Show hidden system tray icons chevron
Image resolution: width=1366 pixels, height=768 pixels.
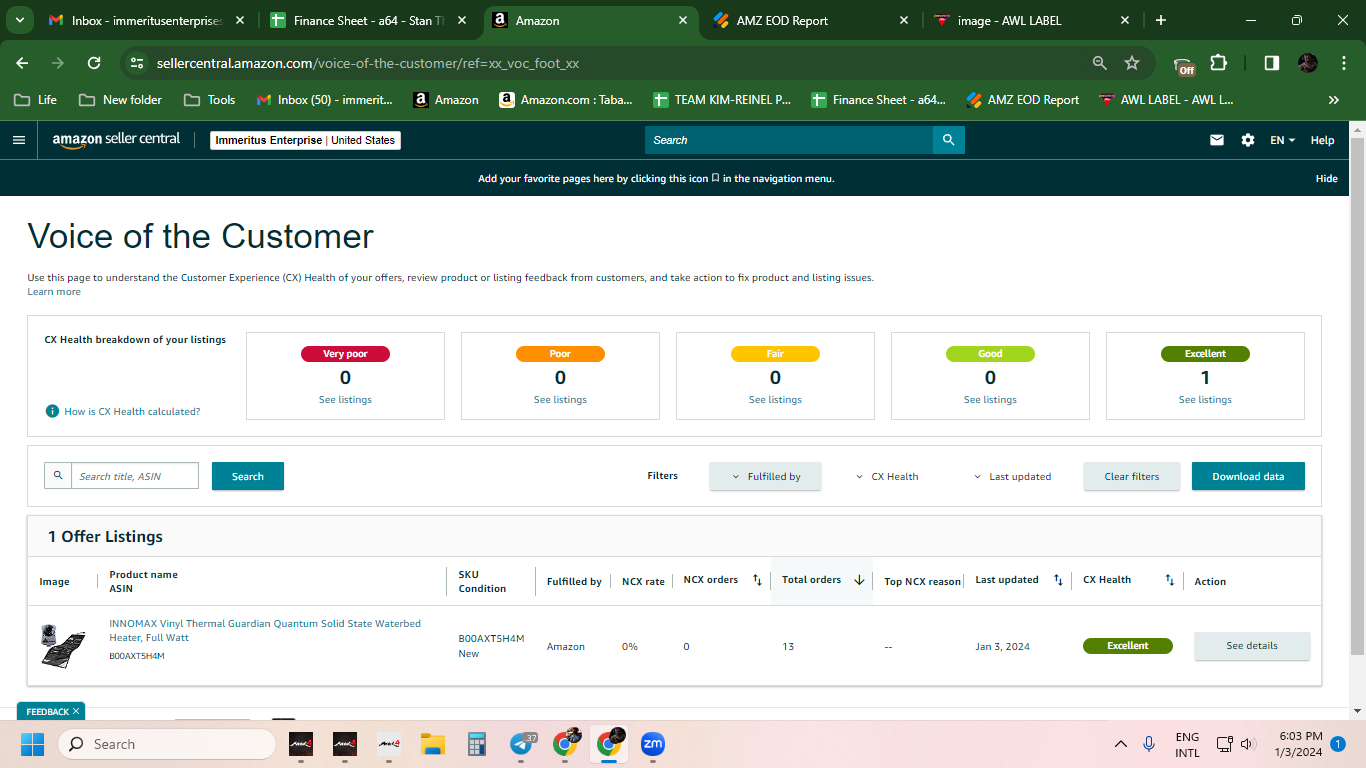[x=1121, y=744]
